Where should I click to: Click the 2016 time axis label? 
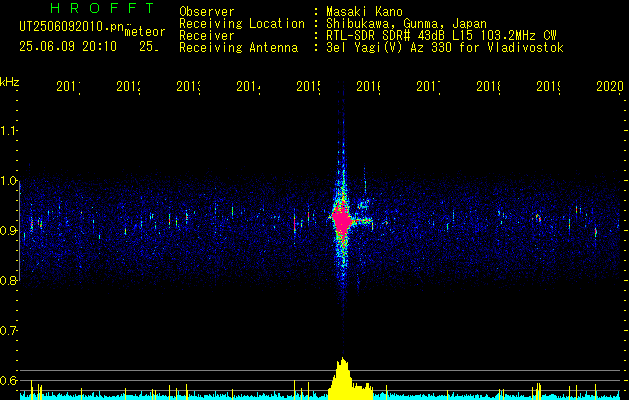click(x=369, y=86)
